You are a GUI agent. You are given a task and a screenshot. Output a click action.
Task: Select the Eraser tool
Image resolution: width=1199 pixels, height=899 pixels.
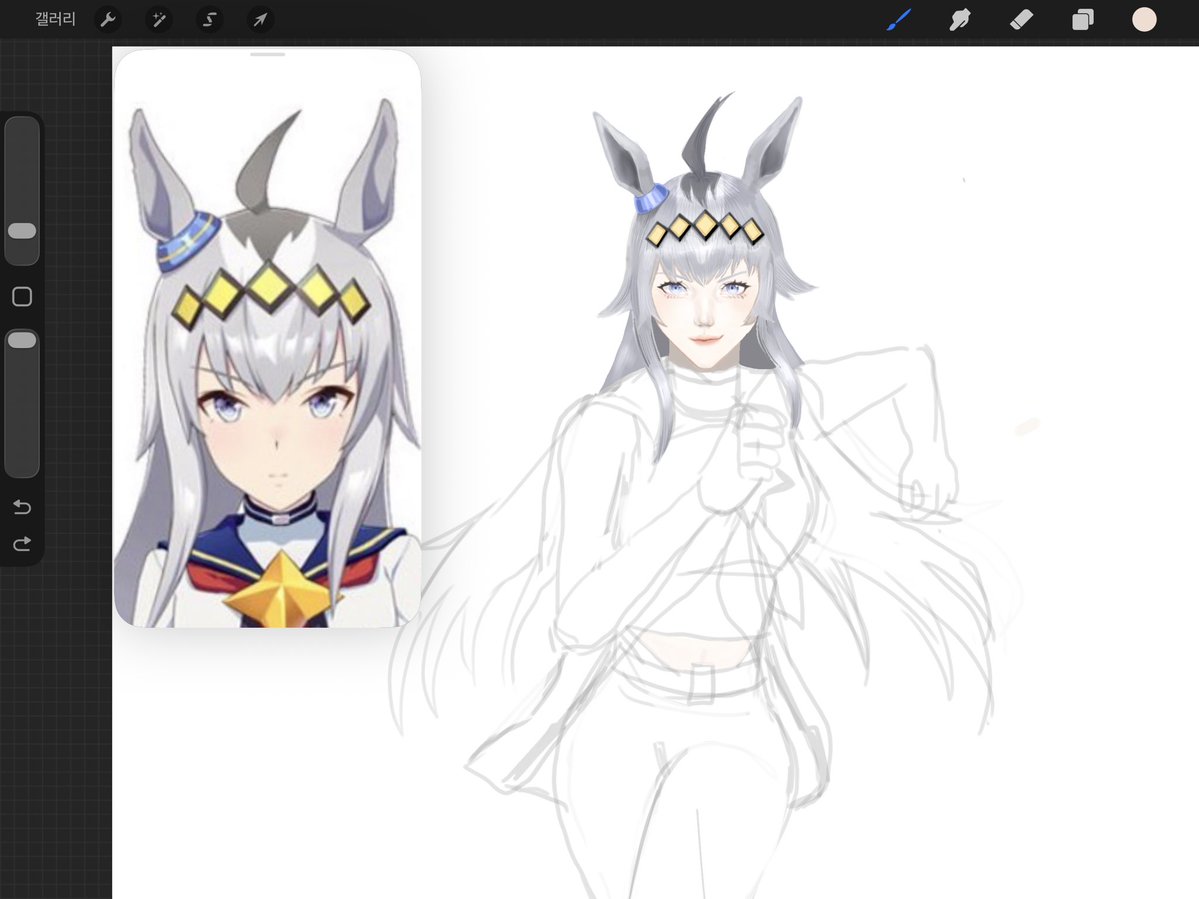point(1022,20)
